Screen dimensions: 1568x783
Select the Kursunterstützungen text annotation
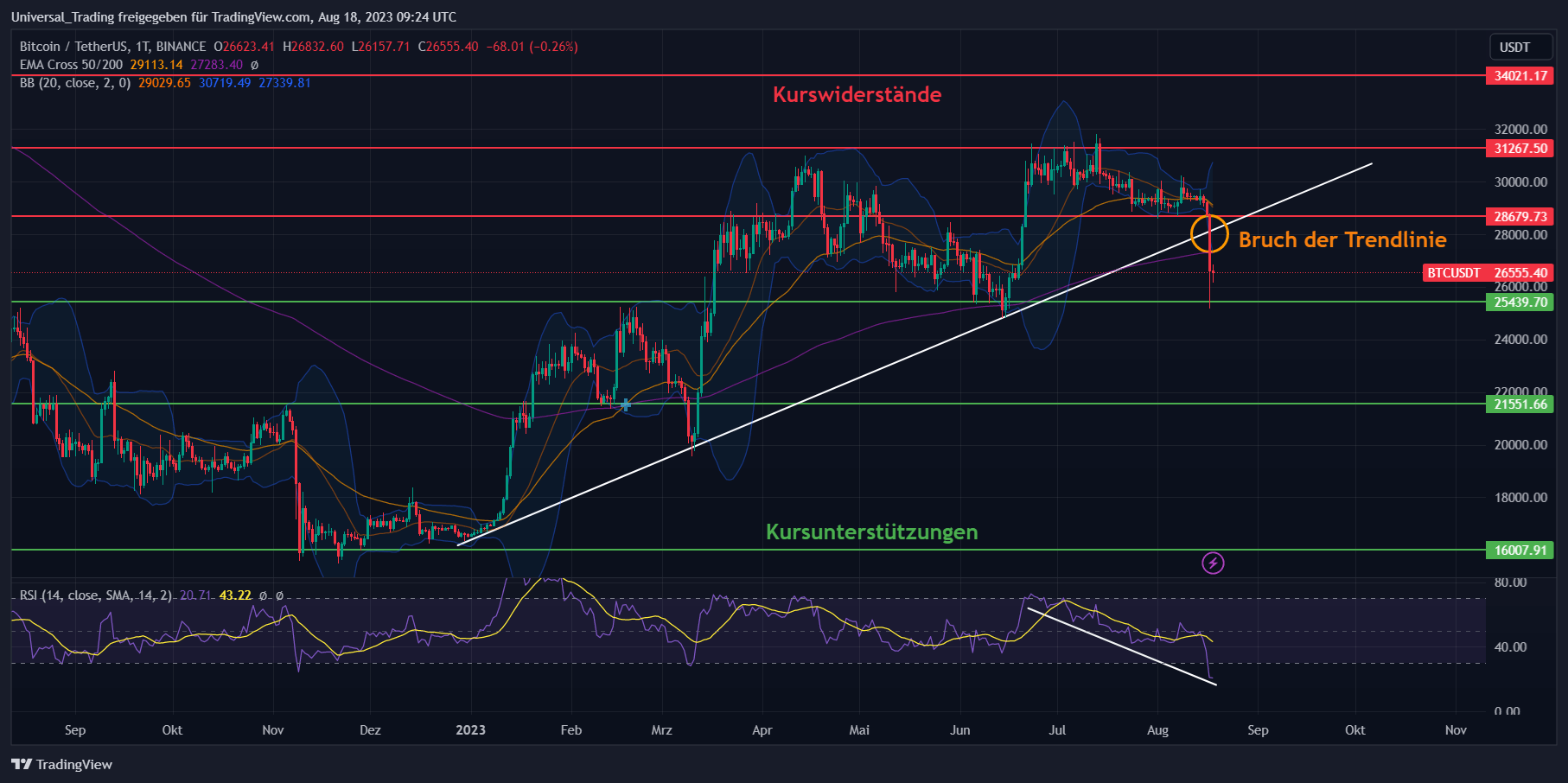[x=872, y=532]
